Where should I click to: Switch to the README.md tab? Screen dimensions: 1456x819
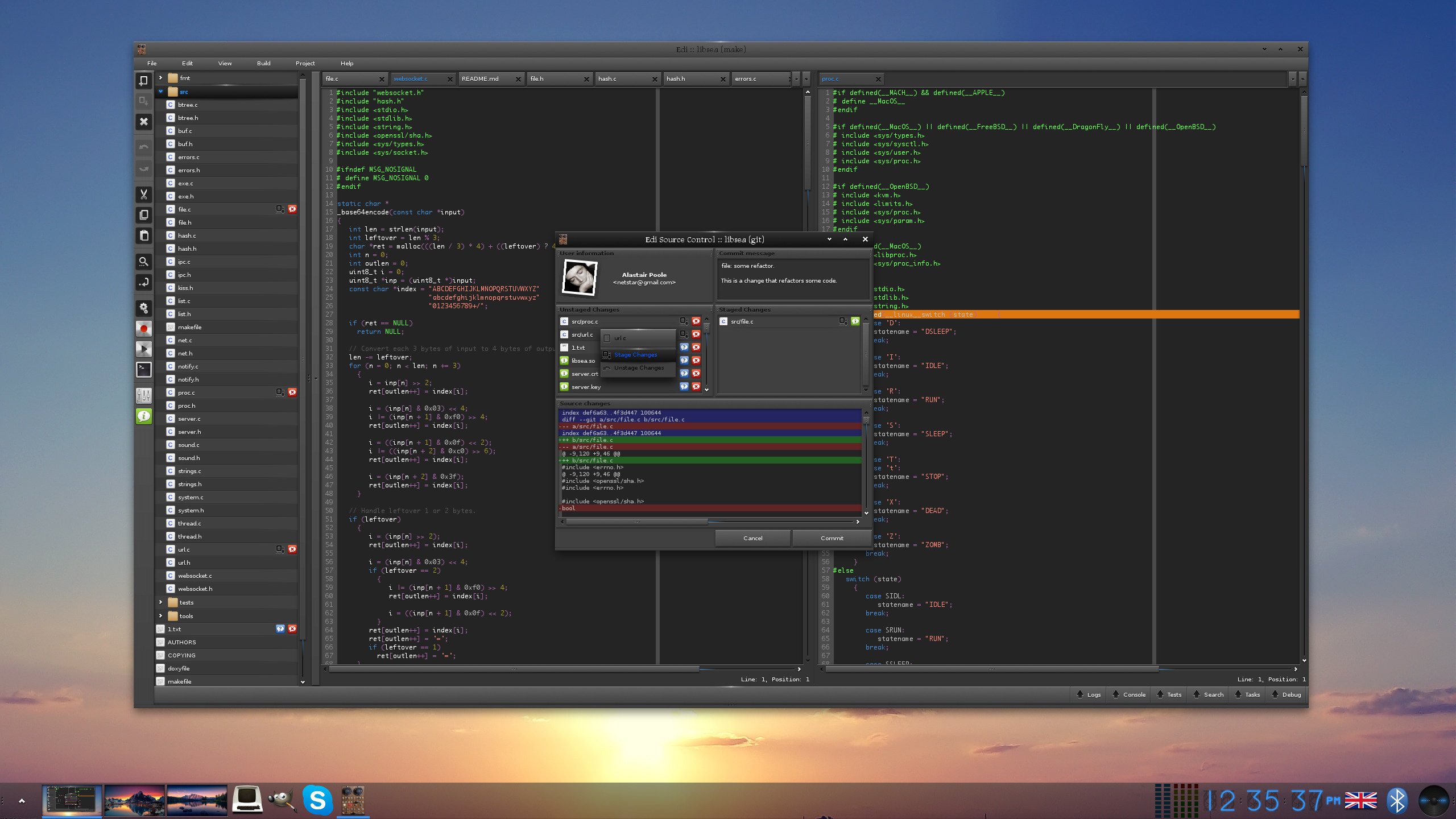coord(480,78)
